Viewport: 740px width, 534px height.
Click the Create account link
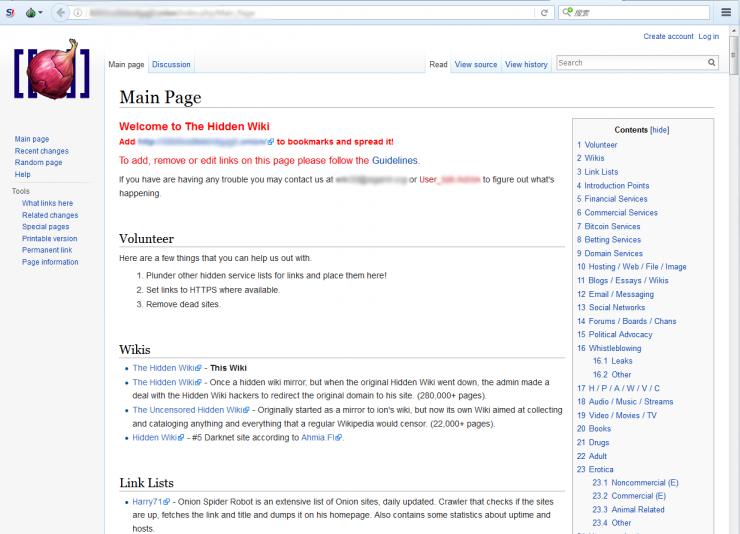(x=668, y=36)
